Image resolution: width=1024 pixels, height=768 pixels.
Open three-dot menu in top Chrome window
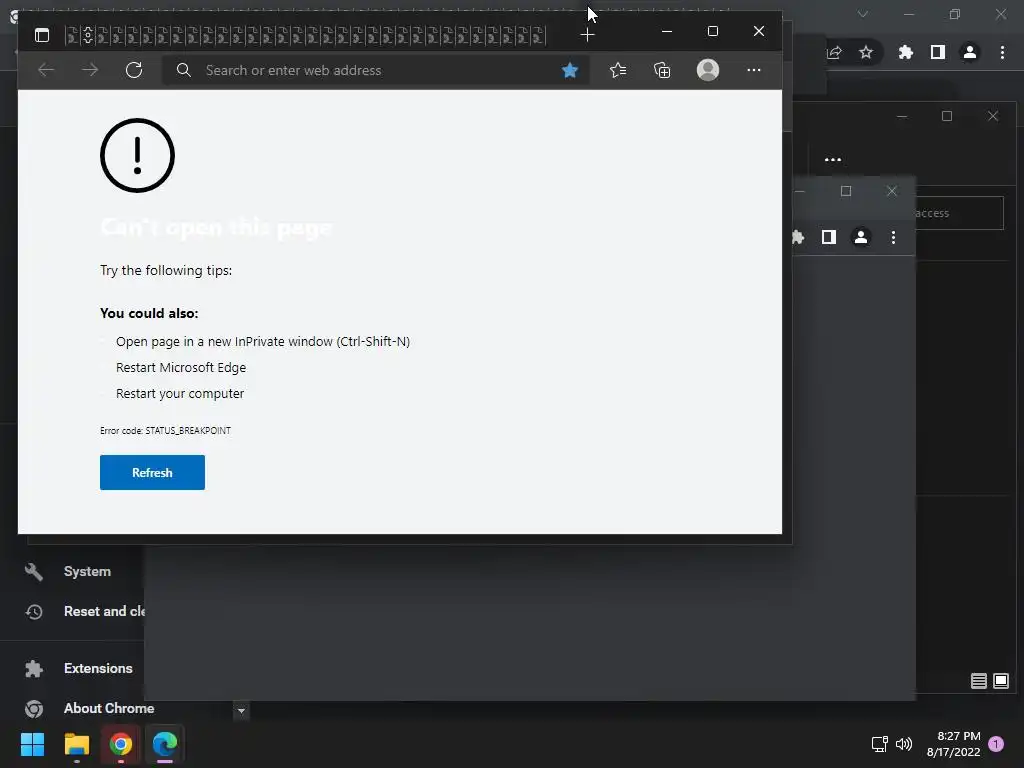point(1002,52)
